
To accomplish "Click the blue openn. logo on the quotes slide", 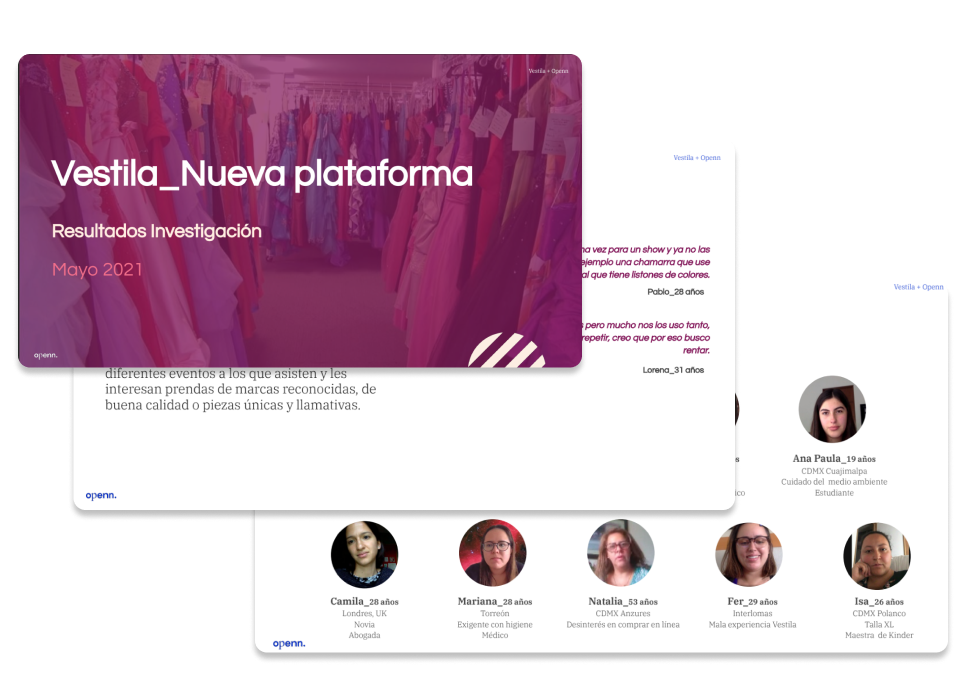I will [x=101, y=495].
